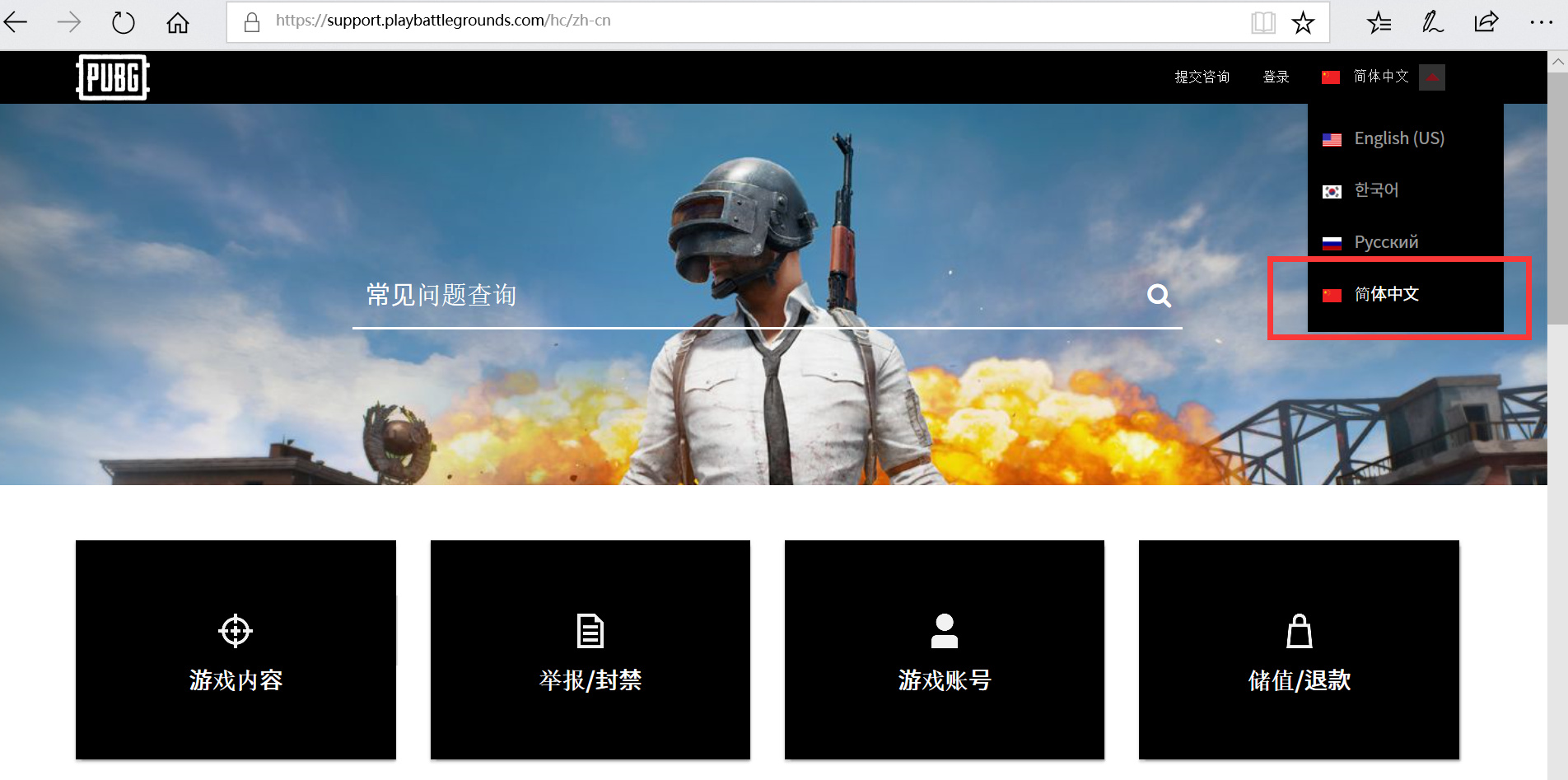Select the 游戏内容 crosshair icon
Screen dimensions: 1568x780
tap(236, 630)
